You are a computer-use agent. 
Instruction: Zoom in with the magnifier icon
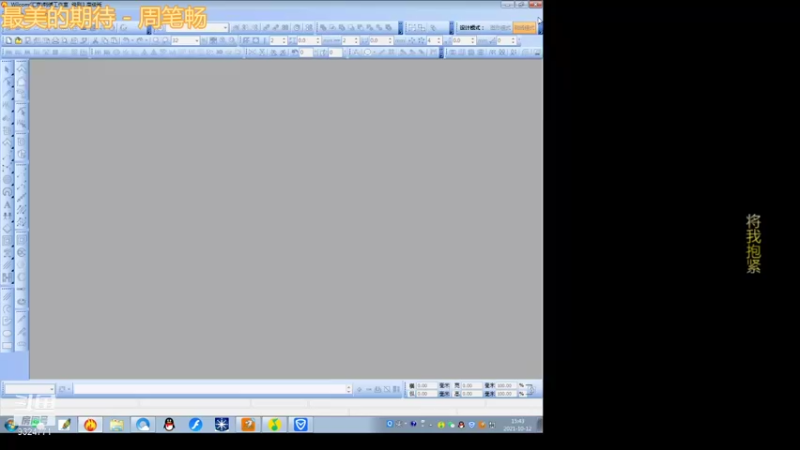click(156, 40)
